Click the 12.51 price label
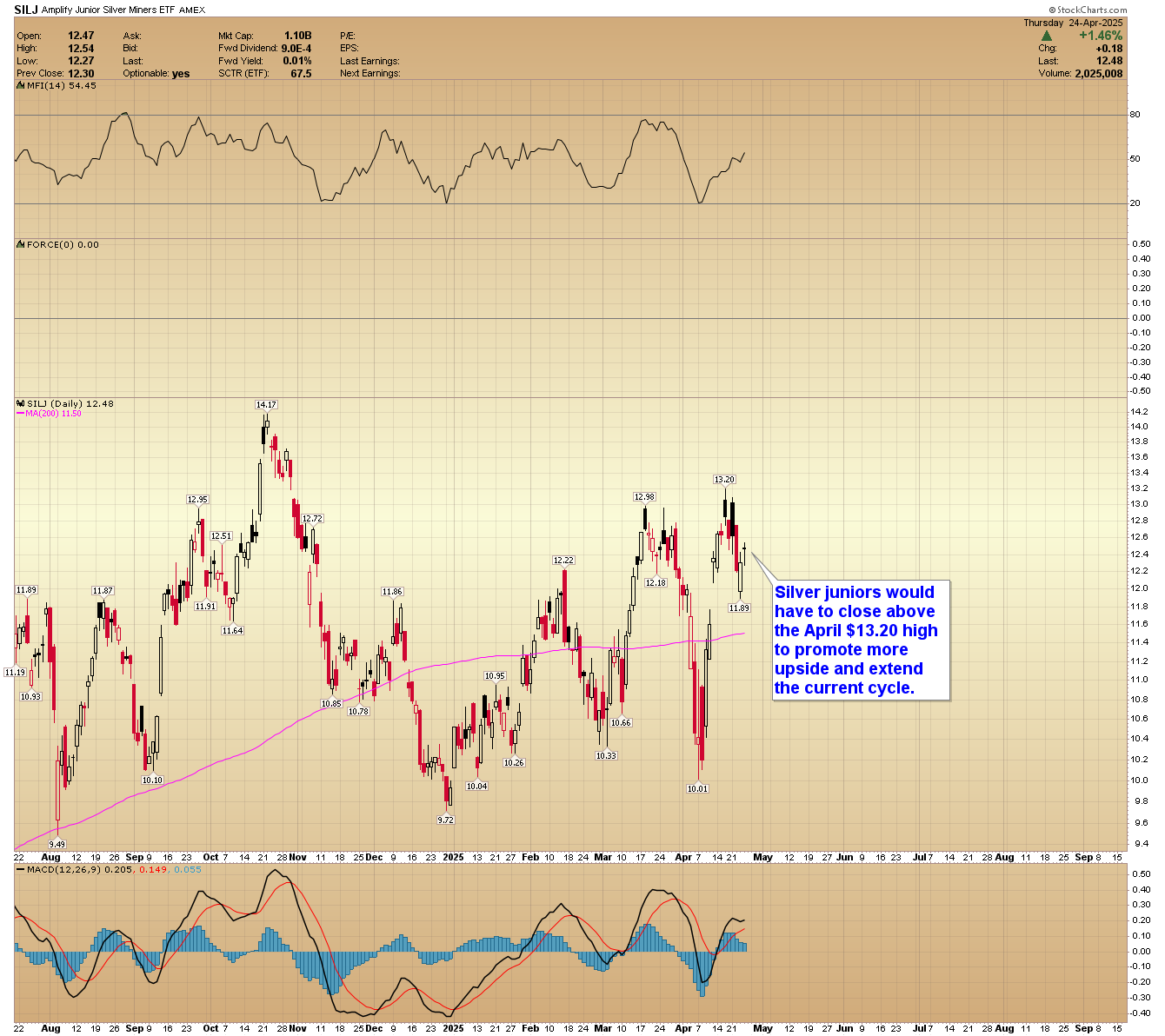1165x1036 pixels. 222,536
